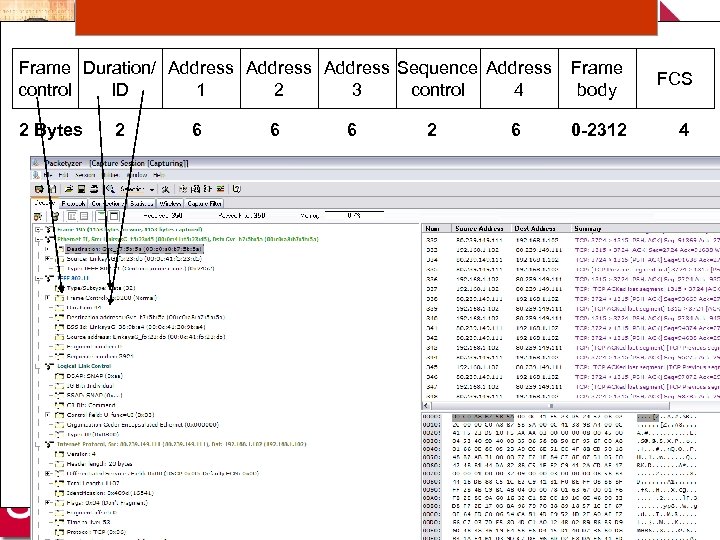Expand the Frame Control tree node
Screen dimensions: 720x540
point(48,298)
